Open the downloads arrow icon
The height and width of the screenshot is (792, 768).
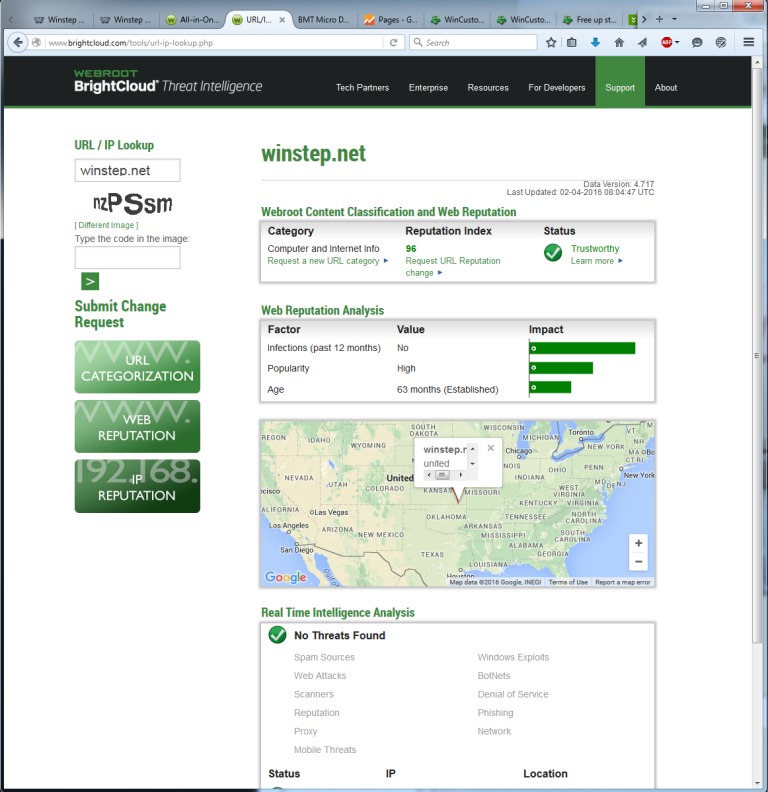(x=595, y=43)
